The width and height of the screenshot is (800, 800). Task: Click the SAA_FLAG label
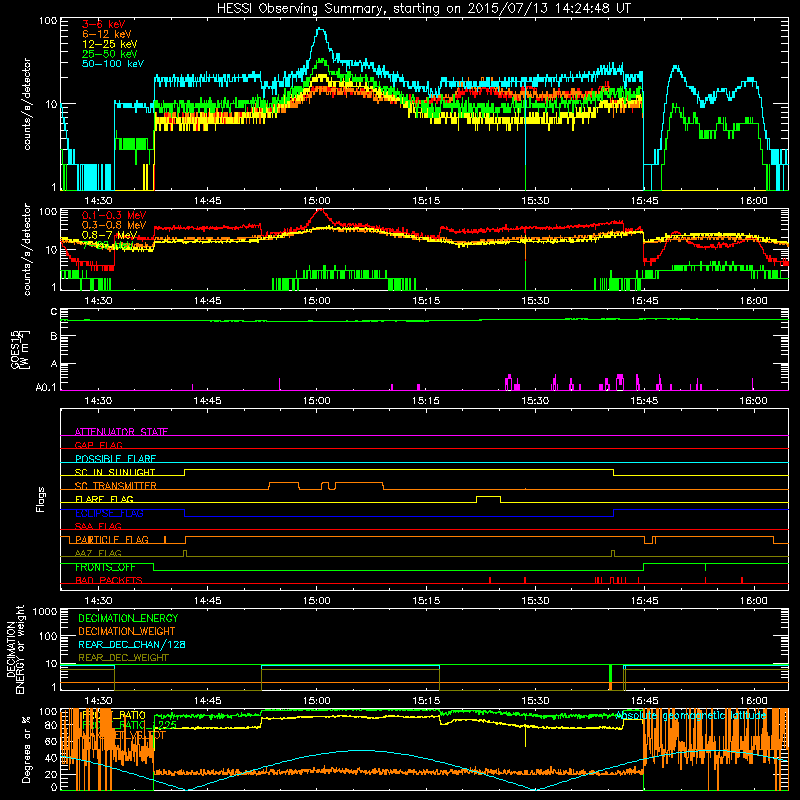(x=98, y=526)
